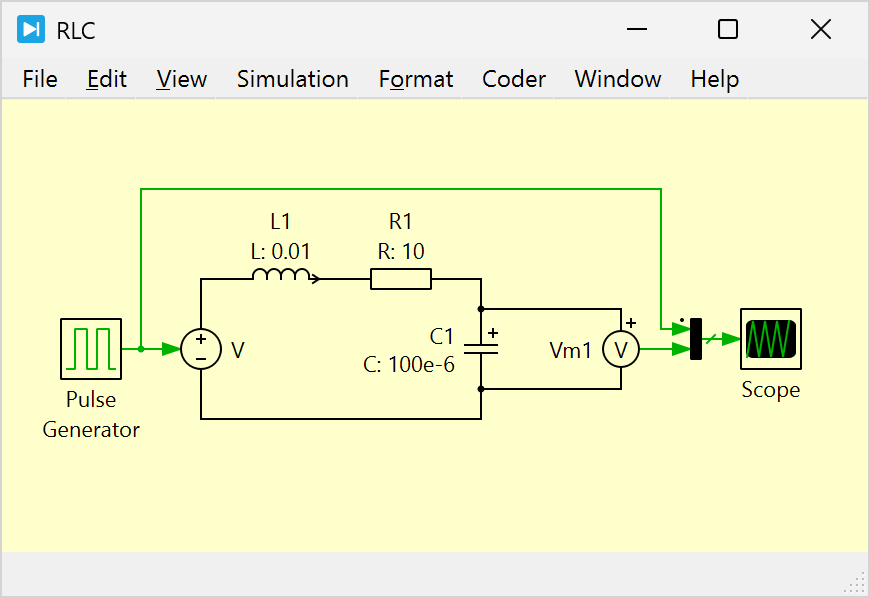
Task: Open the View menu
Action: coord(182,79)
